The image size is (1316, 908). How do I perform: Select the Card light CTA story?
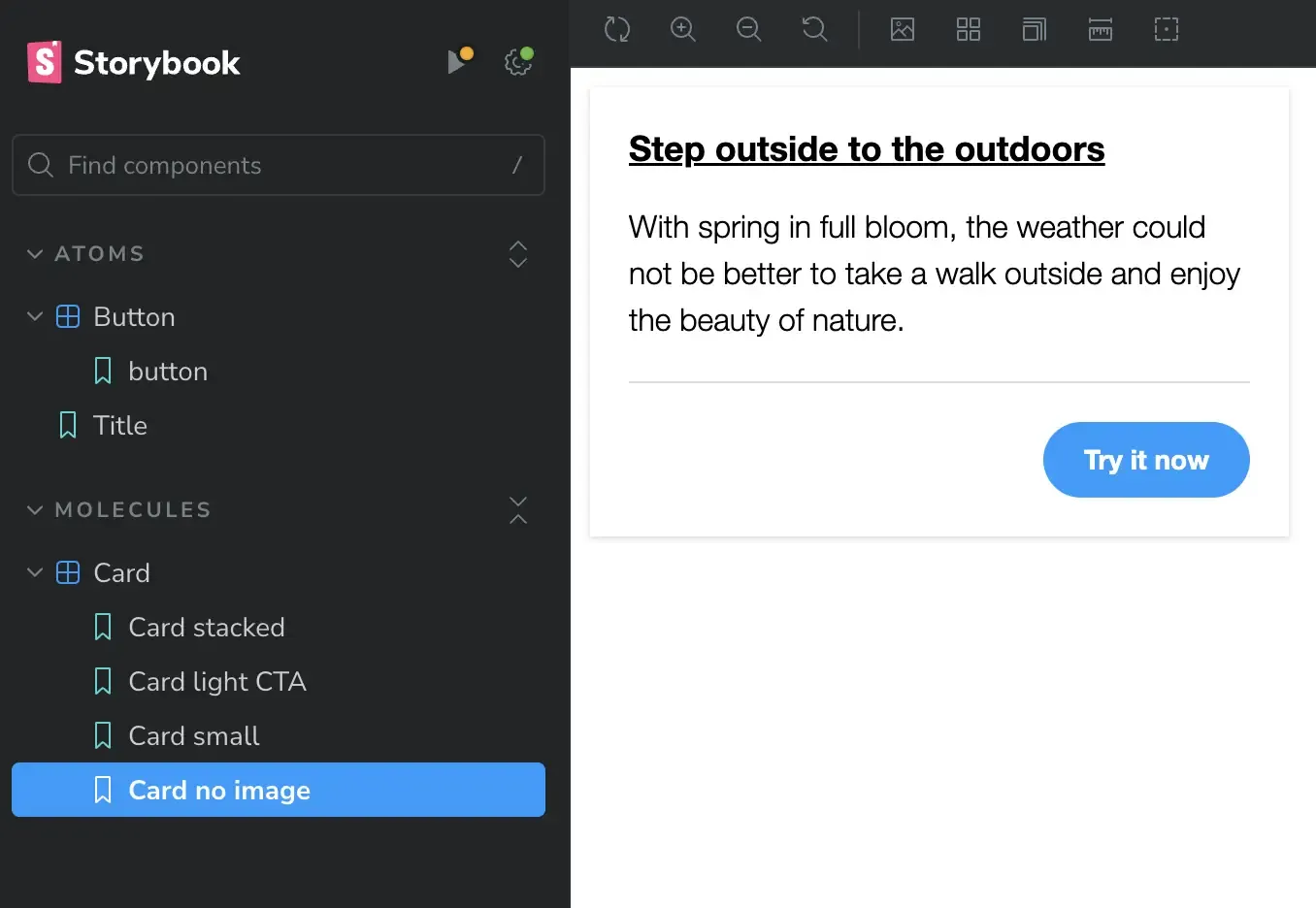click(216, 682)
